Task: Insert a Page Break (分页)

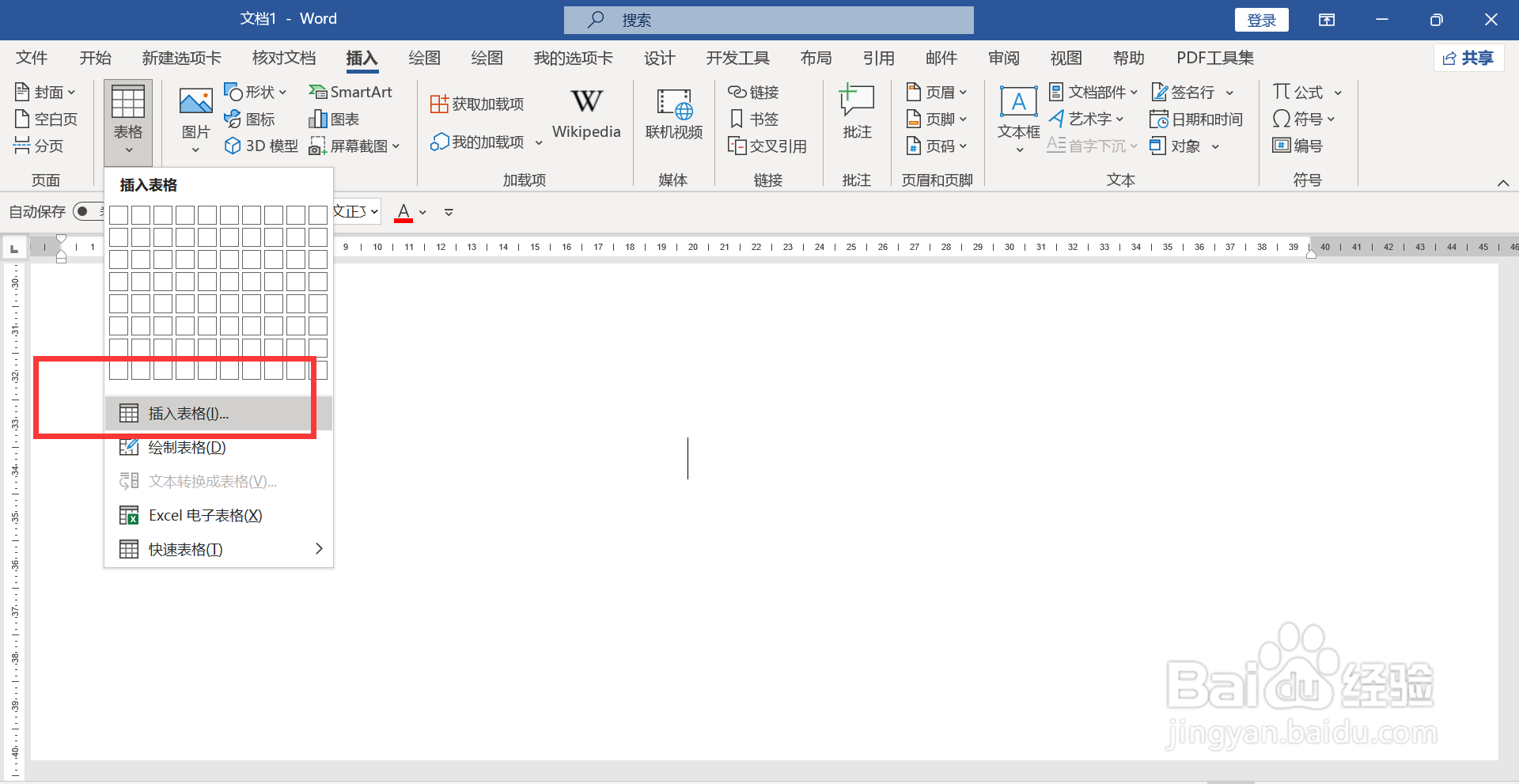Action: coord(39,146)
